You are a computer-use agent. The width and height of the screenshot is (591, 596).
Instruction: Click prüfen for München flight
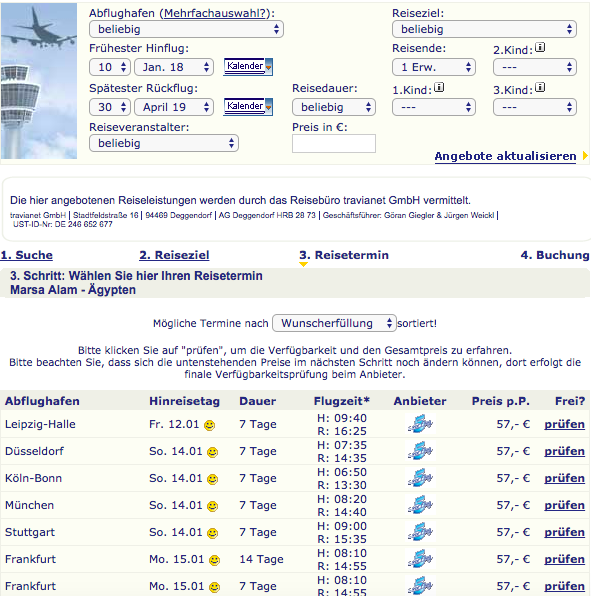564,505
